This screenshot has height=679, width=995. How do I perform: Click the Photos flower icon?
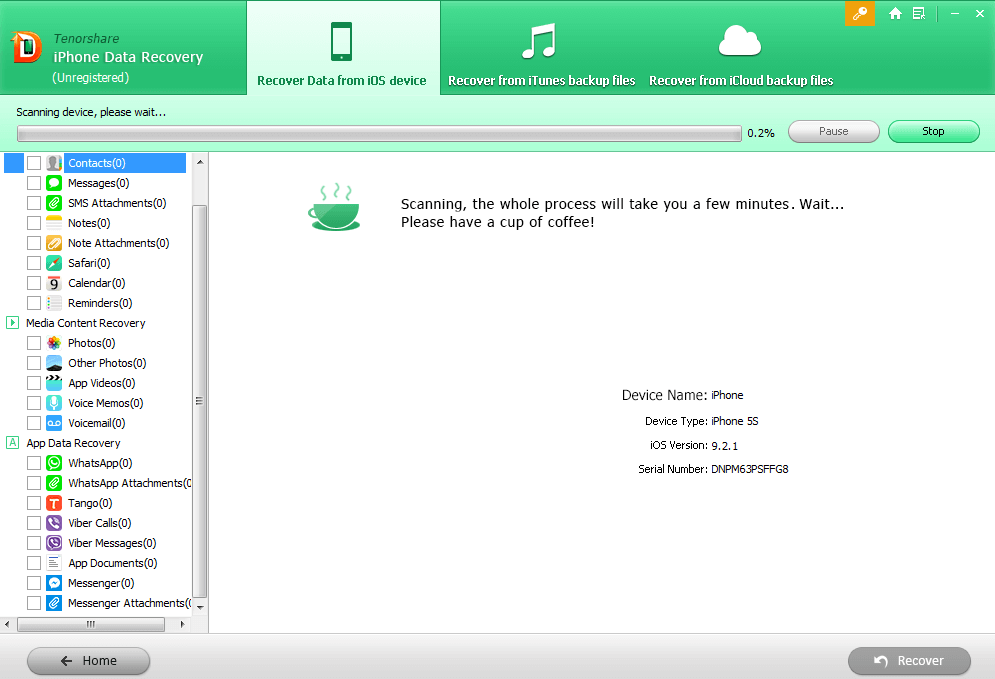(54, 343)
